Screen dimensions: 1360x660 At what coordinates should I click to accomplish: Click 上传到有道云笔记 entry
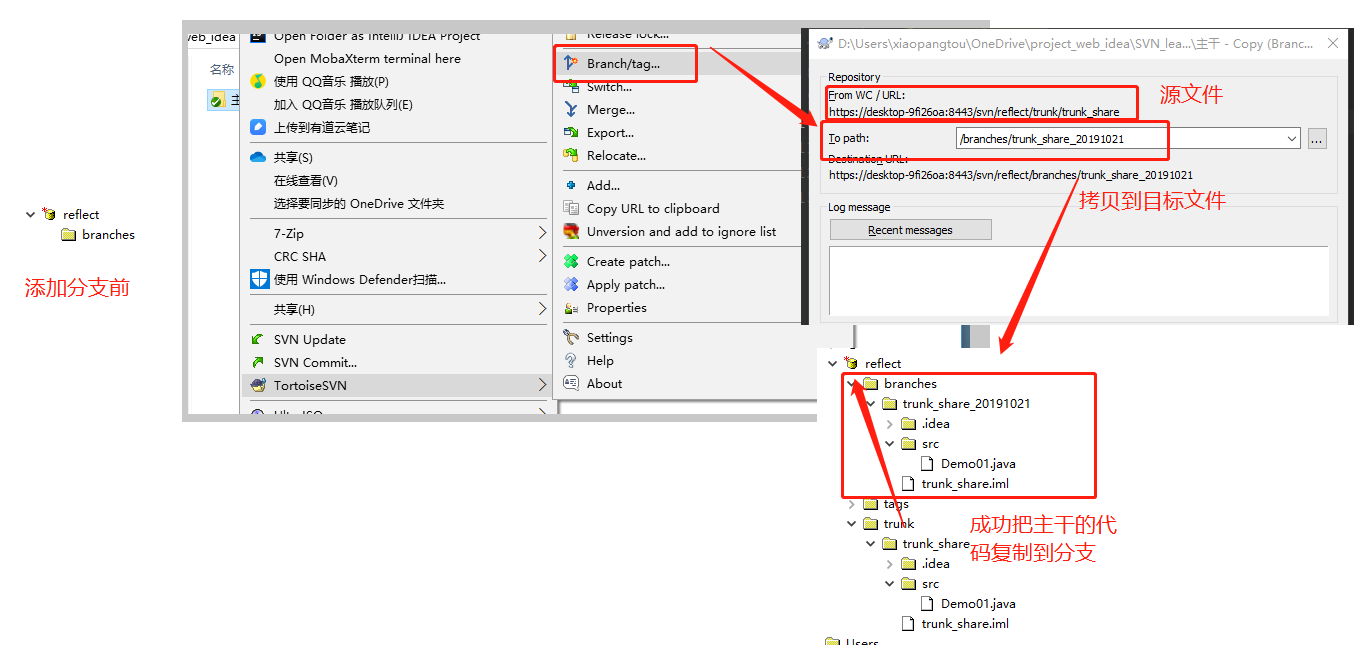point(322,128)
